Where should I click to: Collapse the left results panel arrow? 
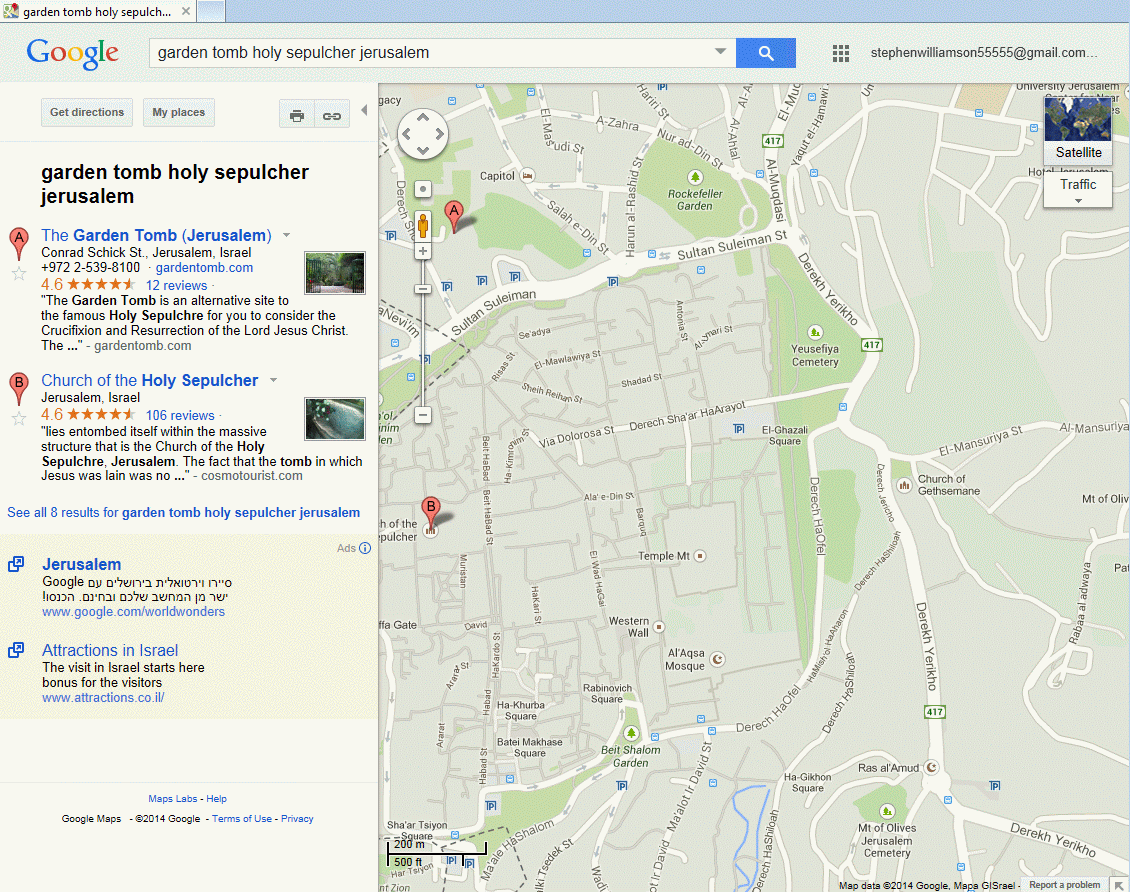[x=364, y=110]
